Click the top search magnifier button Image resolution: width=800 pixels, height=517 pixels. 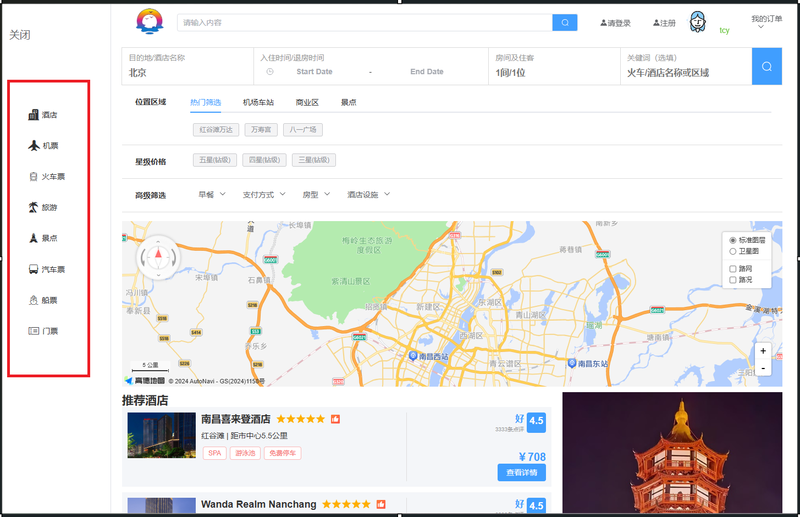coord(565,22)
